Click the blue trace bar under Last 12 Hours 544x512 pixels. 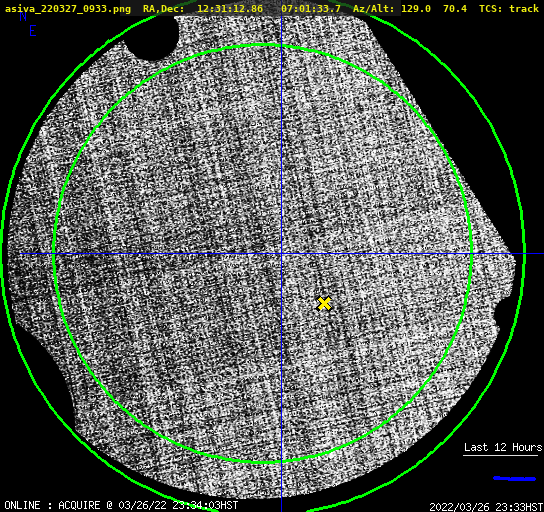click(x=515, y=479)
